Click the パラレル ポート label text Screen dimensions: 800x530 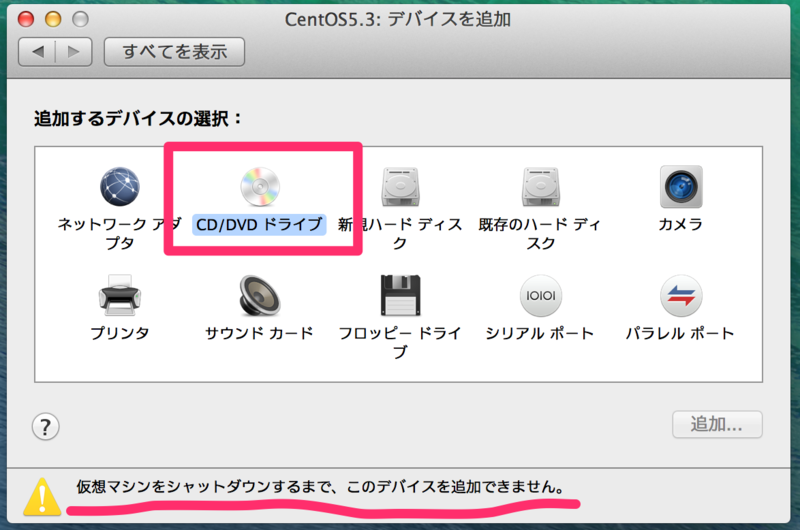680,333
